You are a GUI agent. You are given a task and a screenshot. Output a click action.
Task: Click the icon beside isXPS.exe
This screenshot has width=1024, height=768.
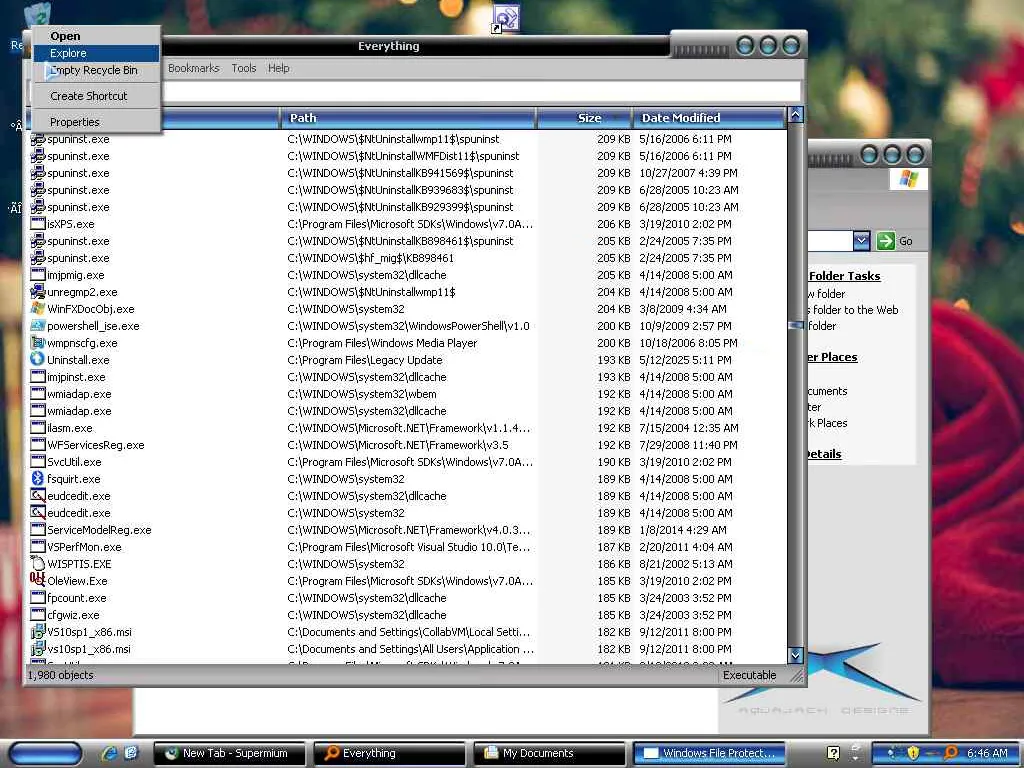(x=37, y=223)
